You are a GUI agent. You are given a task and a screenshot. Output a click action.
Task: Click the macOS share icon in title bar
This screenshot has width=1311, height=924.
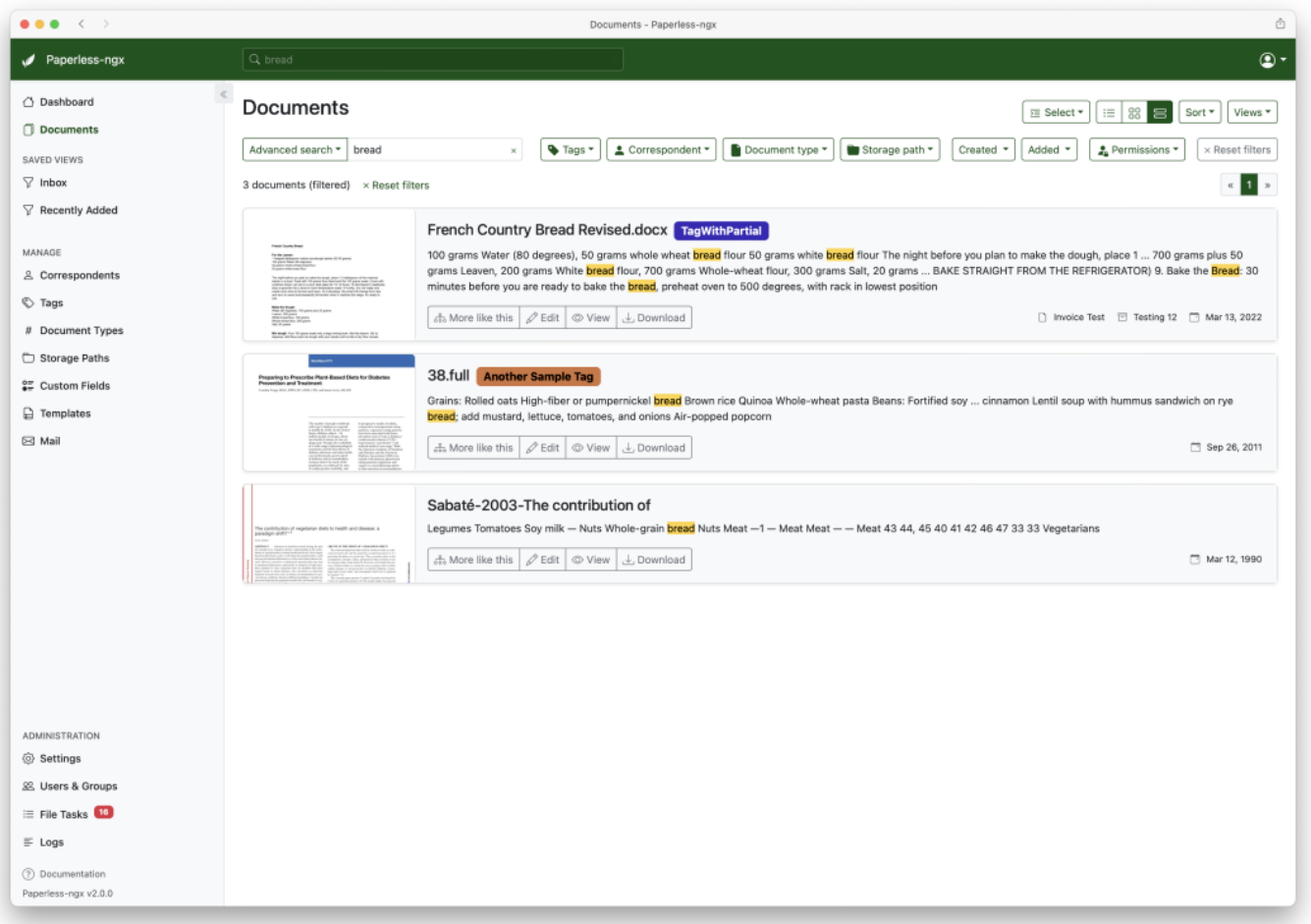[1280, 24]
